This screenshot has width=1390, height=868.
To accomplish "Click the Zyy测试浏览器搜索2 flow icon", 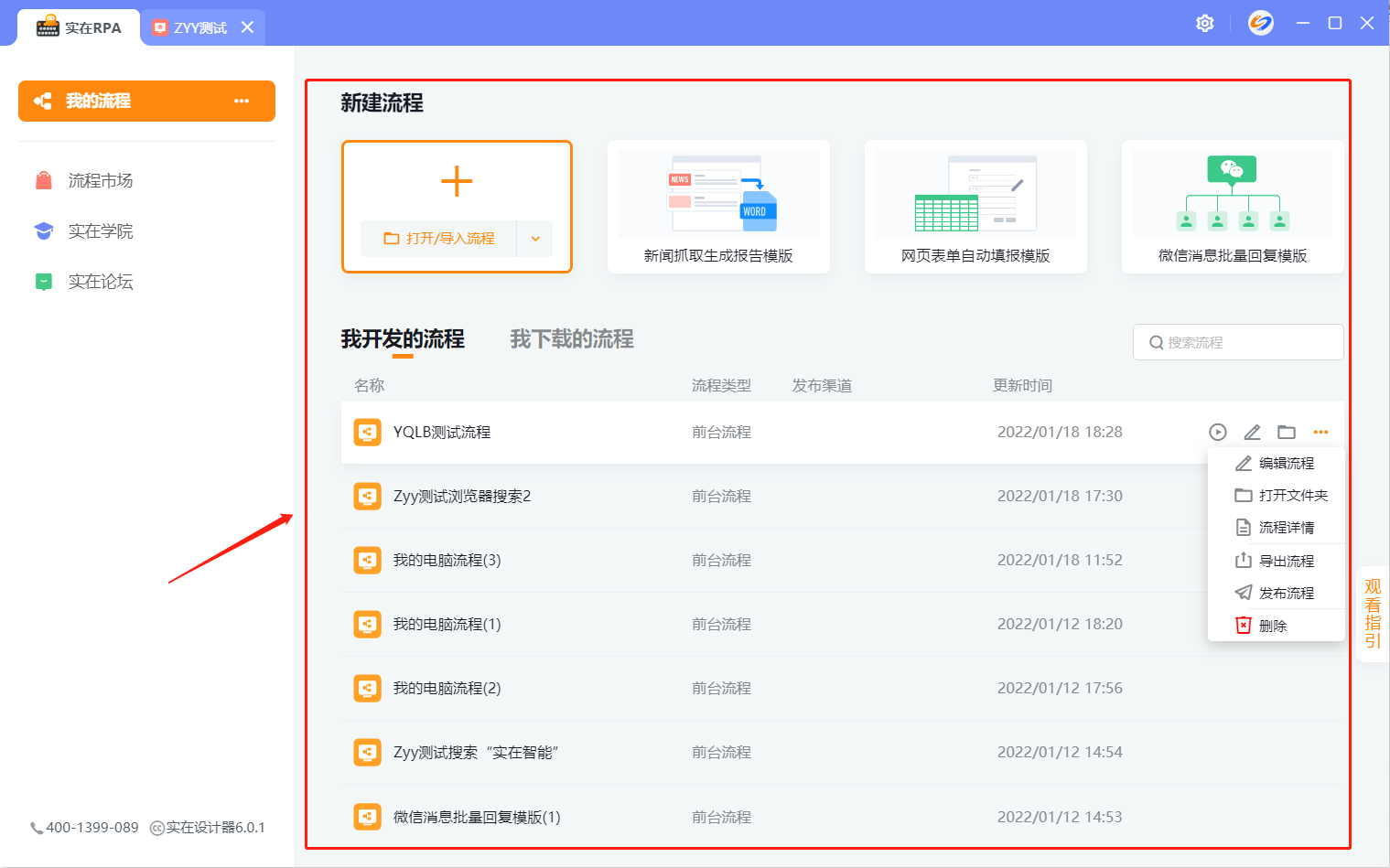I will pos(367,496).
